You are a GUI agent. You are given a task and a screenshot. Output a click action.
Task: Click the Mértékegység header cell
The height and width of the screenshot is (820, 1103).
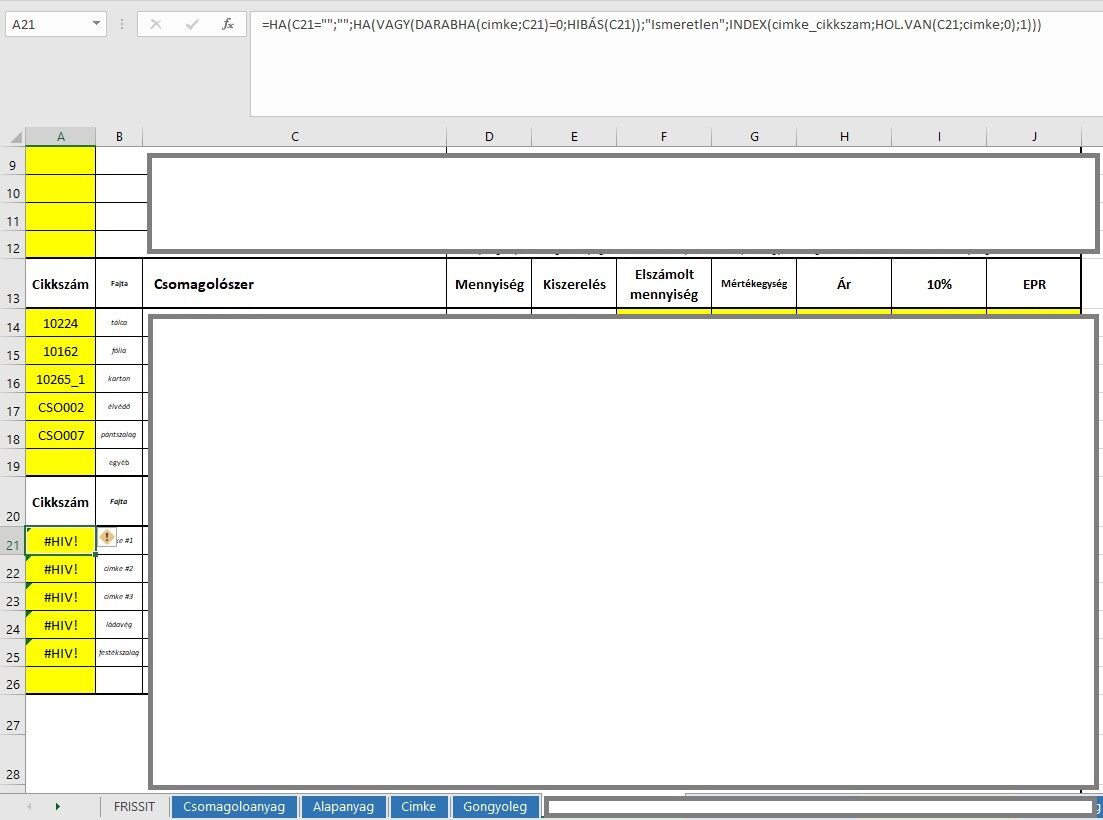(754, 284)
